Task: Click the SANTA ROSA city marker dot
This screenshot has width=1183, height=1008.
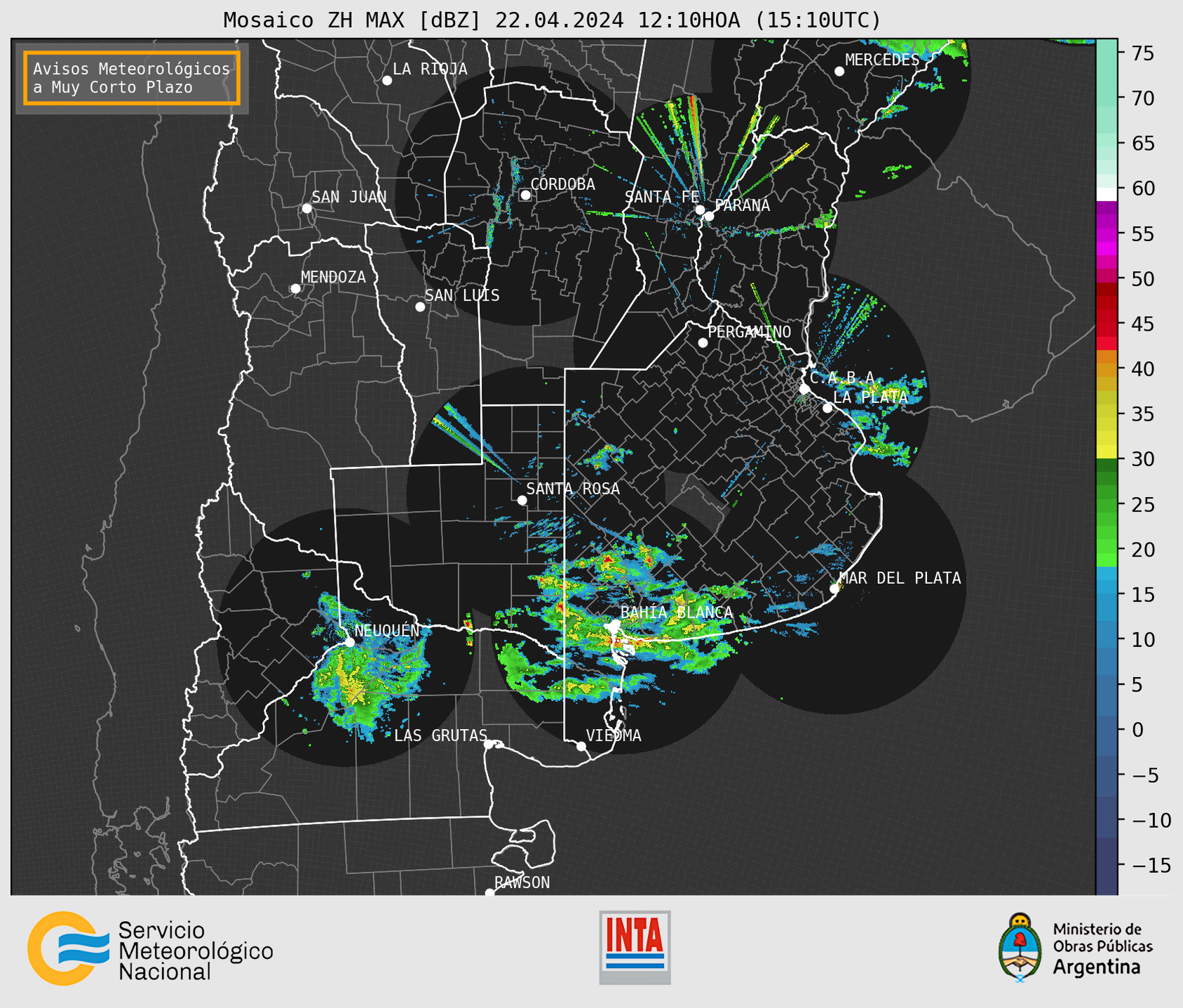Action: [522, 500]
